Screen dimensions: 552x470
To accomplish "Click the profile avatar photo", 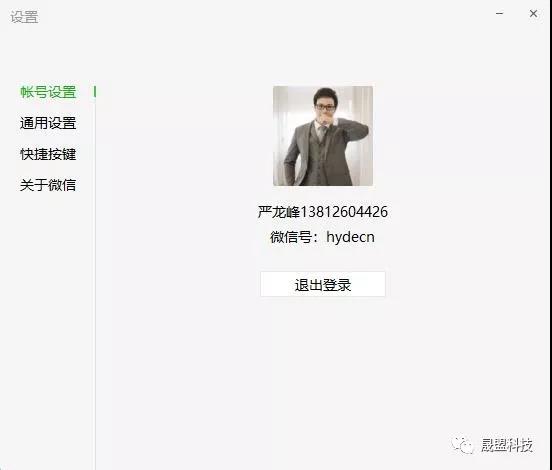I will pyautogui.click(x=323, y=136).
